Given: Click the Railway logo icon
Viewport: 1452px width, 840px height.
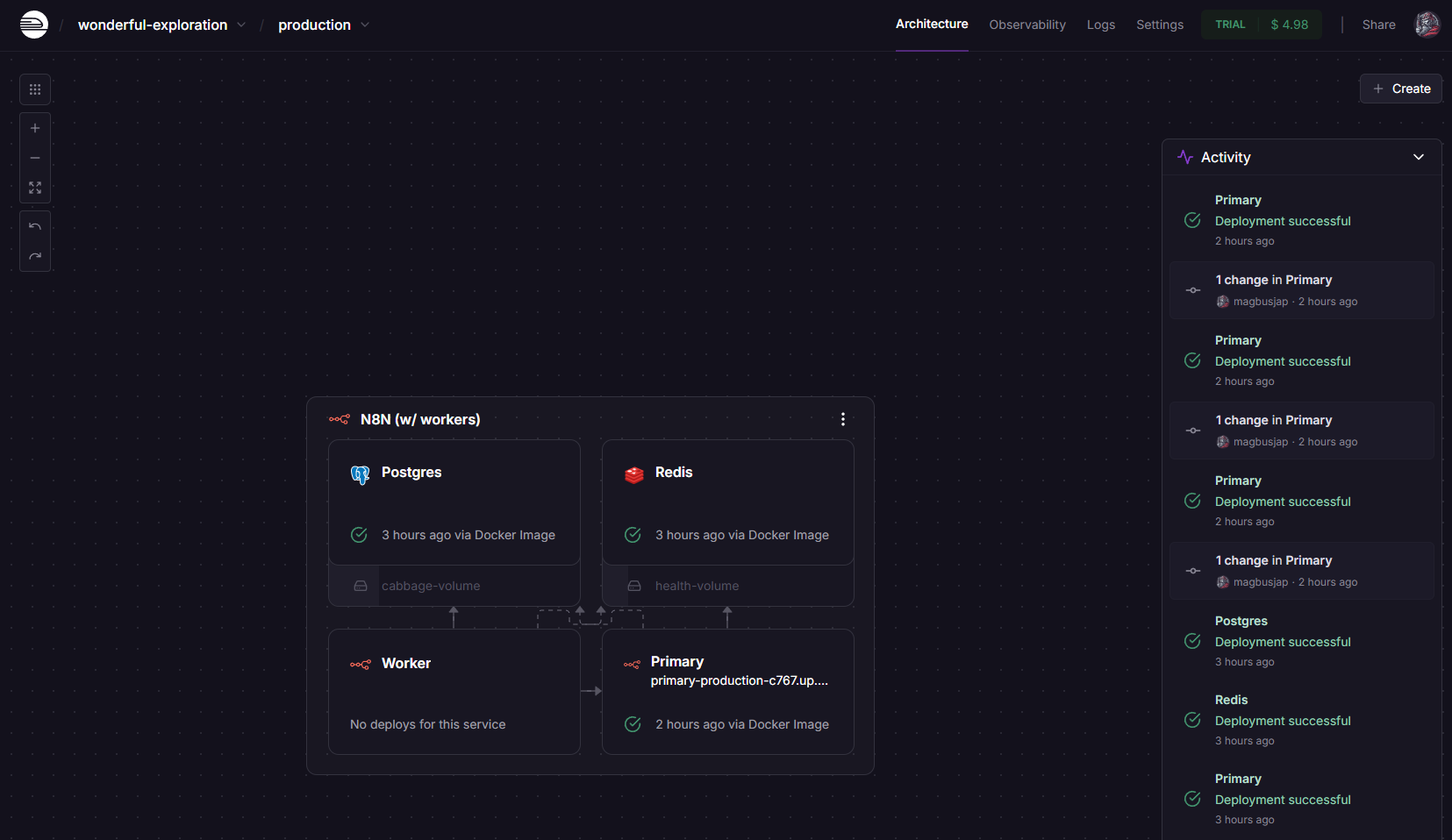Looking at the screenshot, I should 34,25.
